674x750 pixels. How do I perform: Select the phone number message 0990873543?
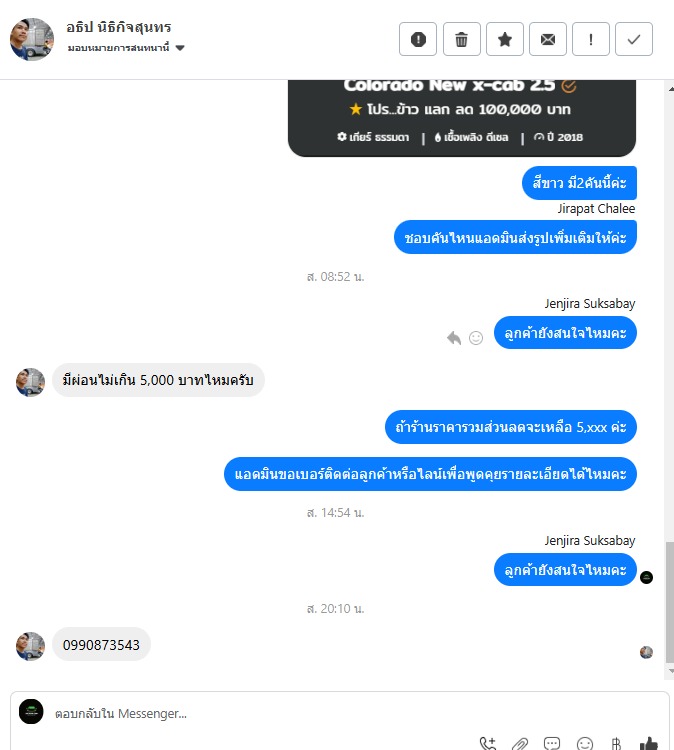tap(101, 645)
